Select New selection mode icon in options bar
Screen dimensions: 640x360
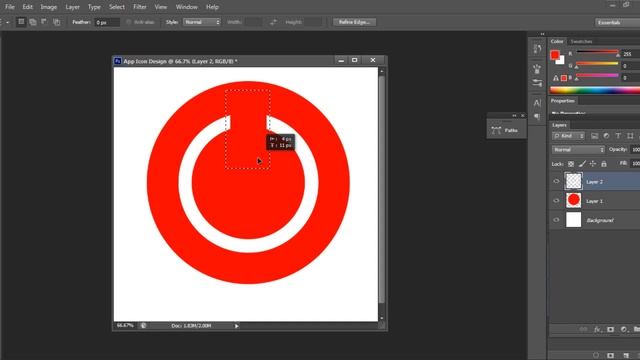pyautogui.click(x=21, y=22)
